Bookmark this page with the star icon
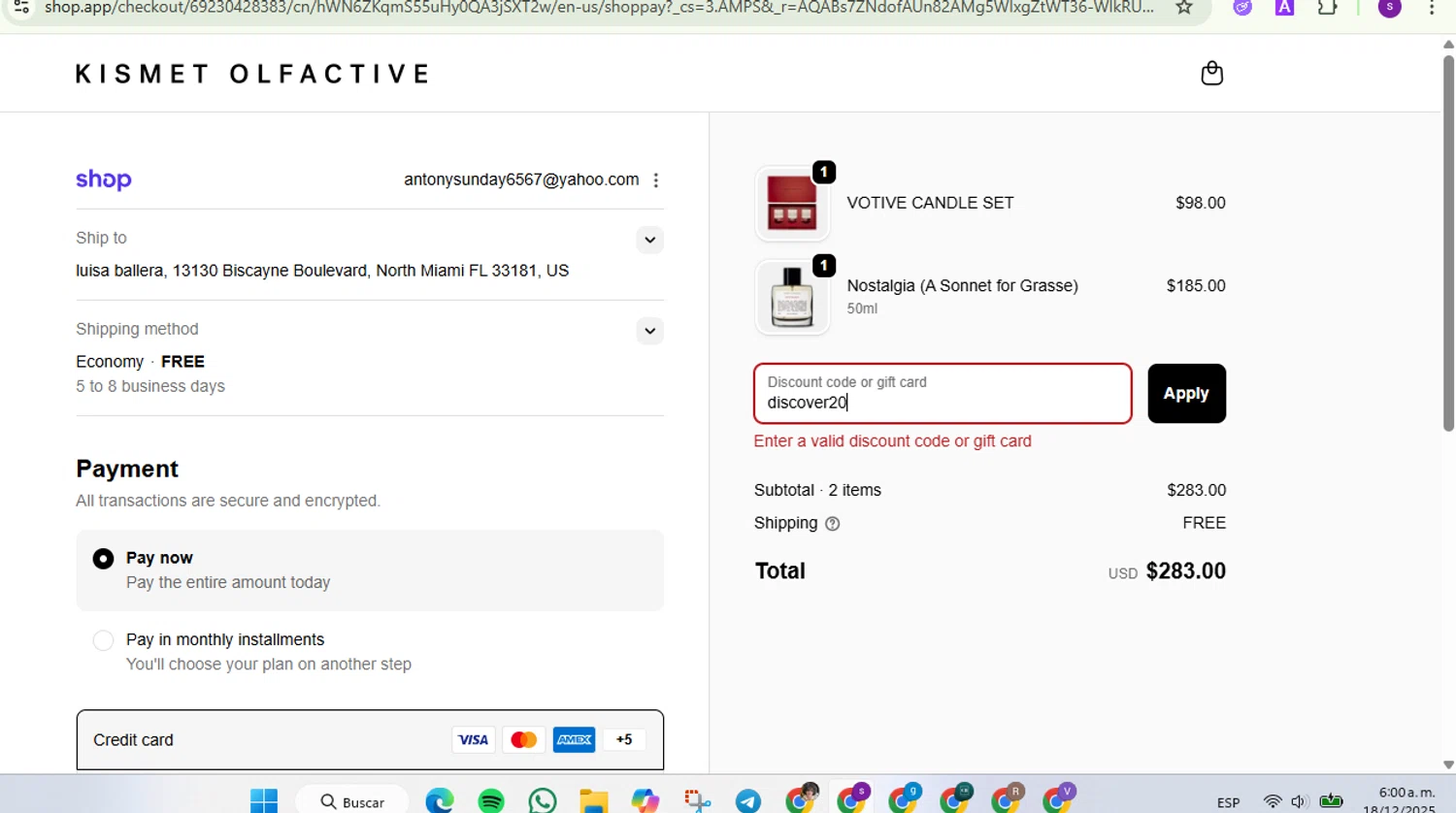 (x=1184, y=8)
